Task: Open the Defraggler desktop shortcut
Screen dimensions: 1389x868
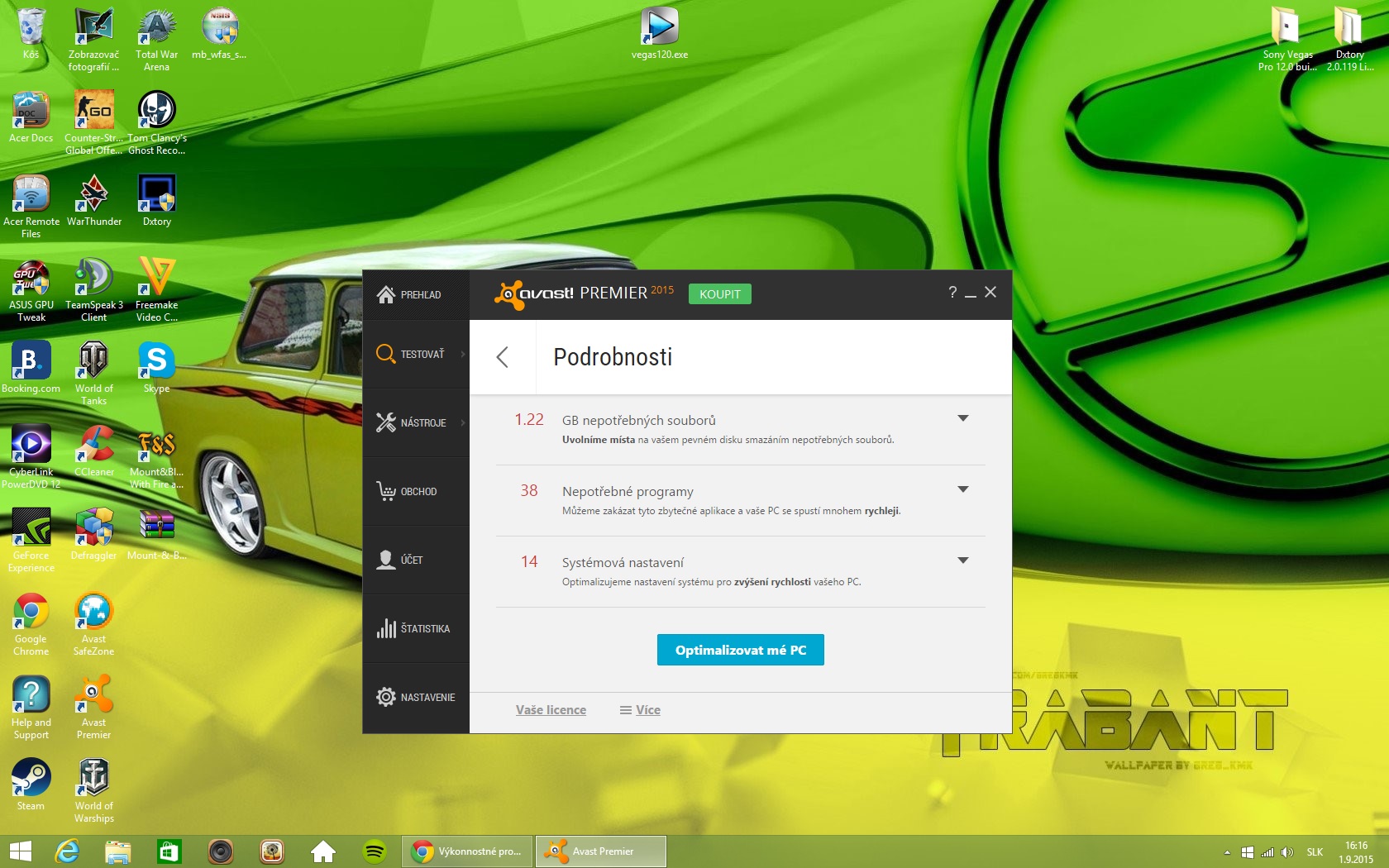Action: (93, 535)
